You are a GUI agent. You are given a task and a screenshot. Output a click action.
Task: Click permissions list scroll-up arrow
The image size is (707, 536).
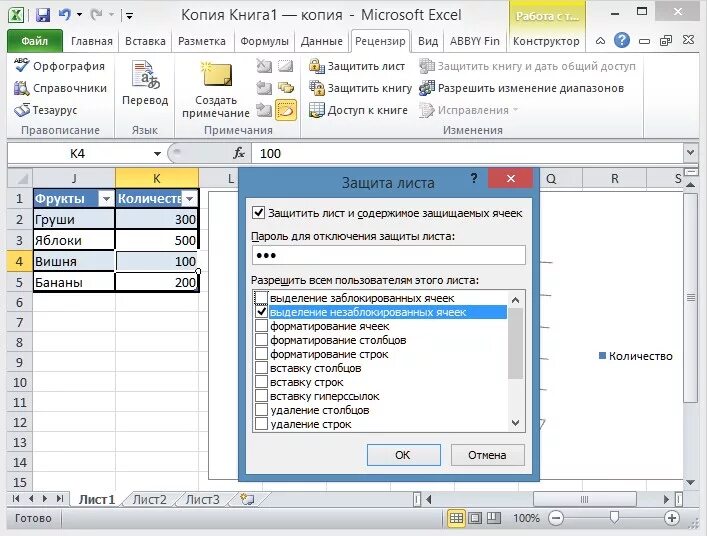point(515,300)
